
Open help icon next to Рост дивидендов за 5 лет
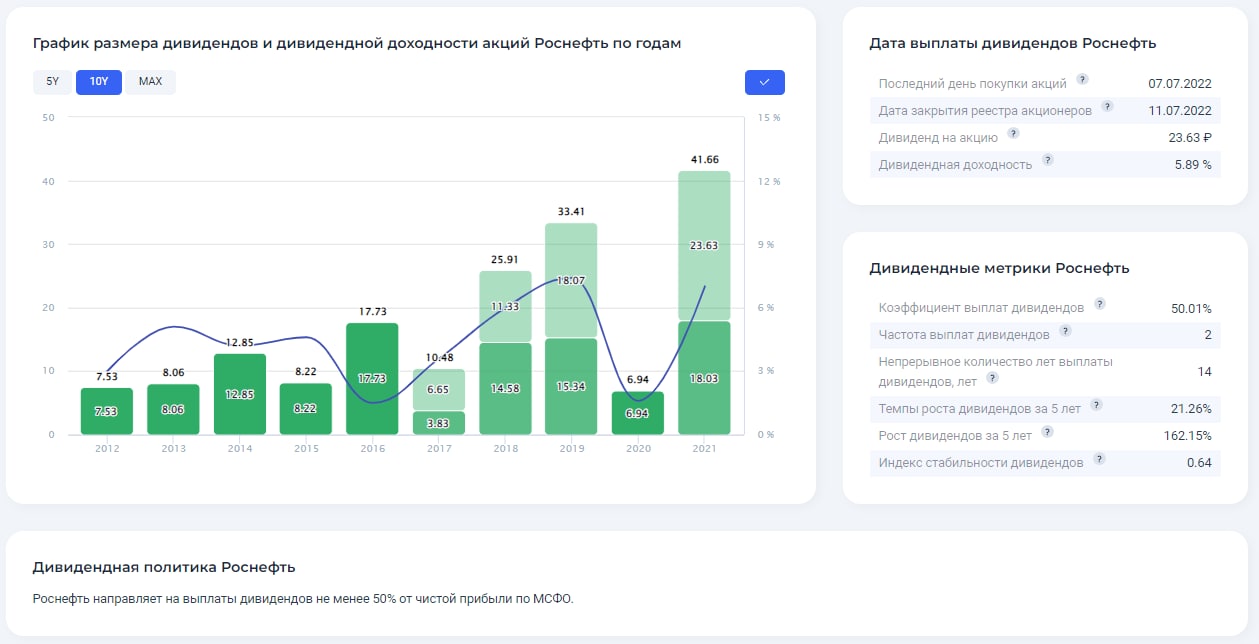1047,432
